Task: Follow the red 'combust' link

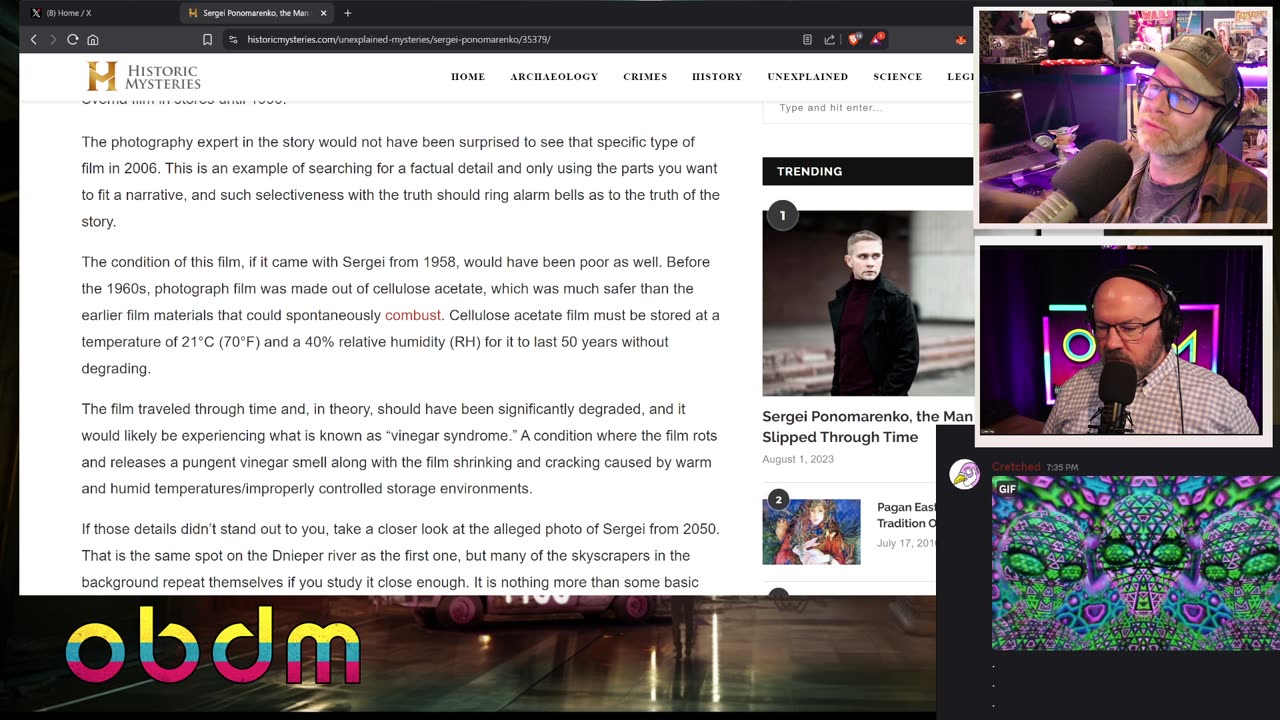Action: [x=413, y=315]
